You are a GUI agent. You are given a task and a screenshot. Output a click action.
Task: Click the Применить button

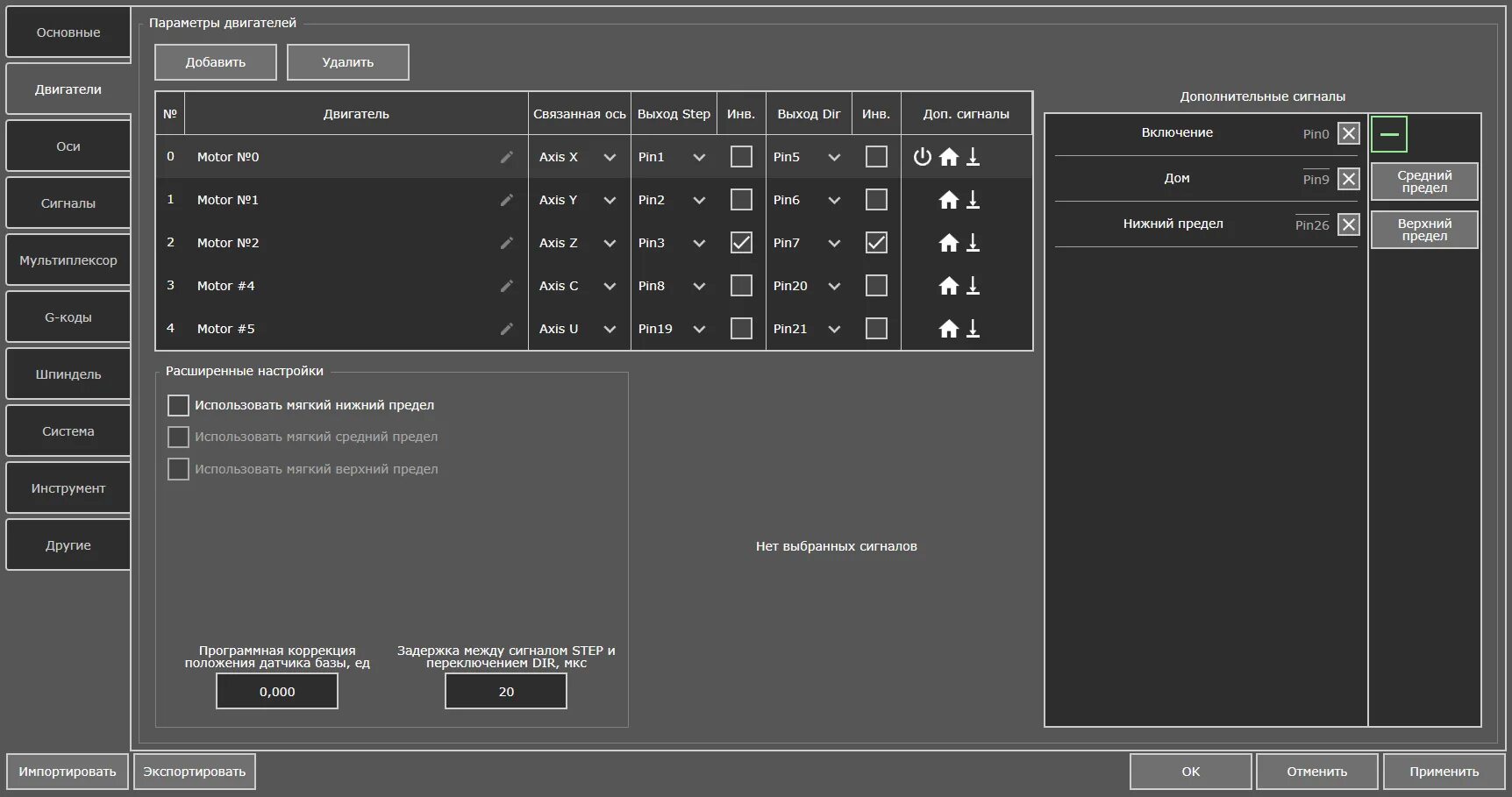coord(1444,772)
